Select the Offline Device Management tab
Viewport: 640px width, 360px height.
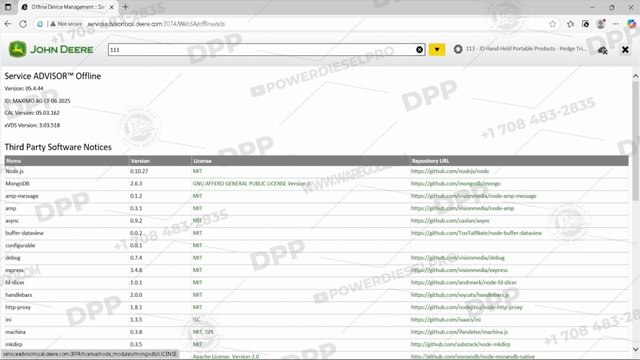pos(68,7)
